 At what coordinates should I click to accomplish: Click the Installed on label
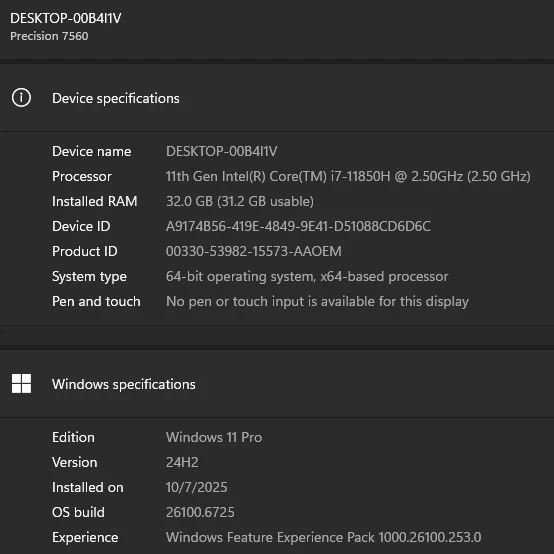88,488
